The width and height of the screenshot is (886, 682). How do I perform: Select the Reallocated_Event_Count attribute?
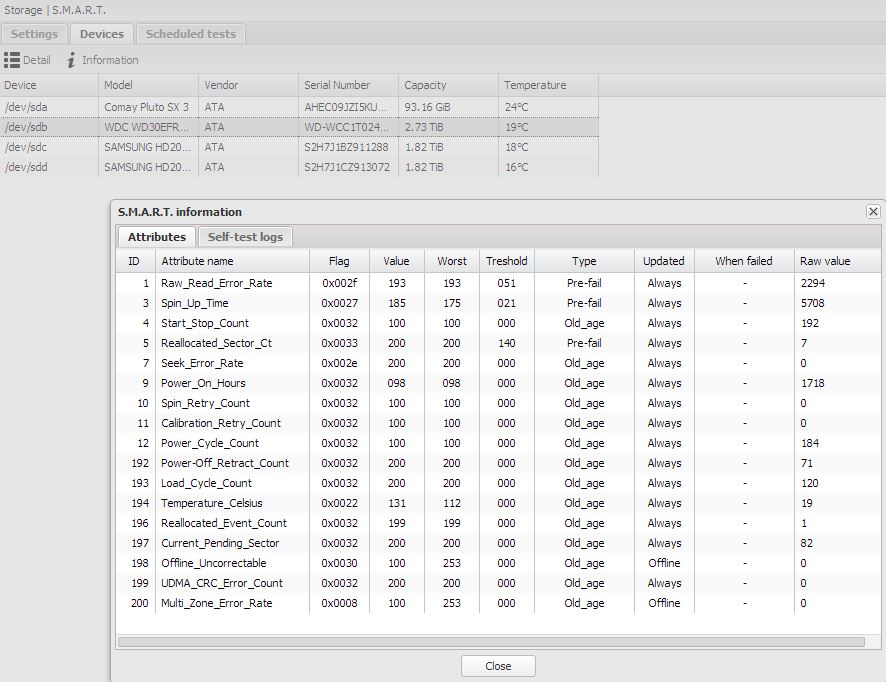(x=498, y=523)
